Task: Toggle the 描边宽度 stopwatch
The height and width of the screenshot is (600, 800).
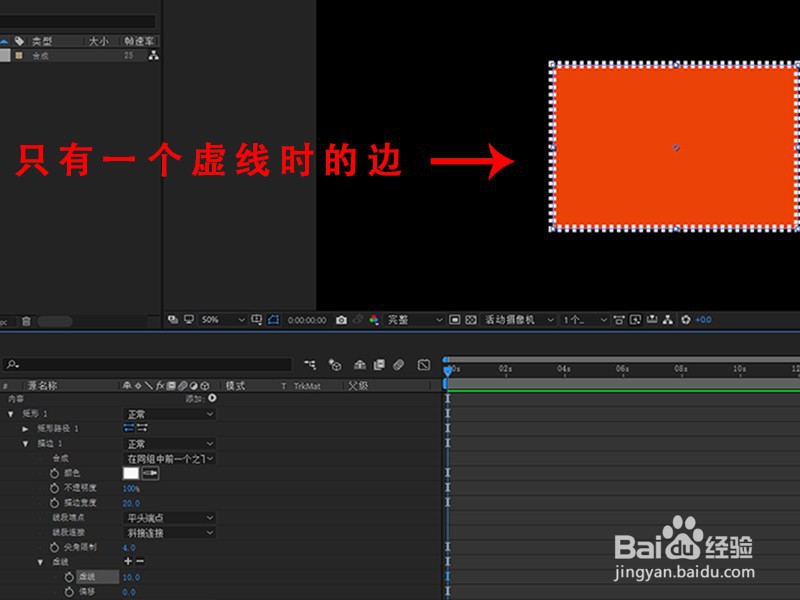Action: (x=54, y=503)
